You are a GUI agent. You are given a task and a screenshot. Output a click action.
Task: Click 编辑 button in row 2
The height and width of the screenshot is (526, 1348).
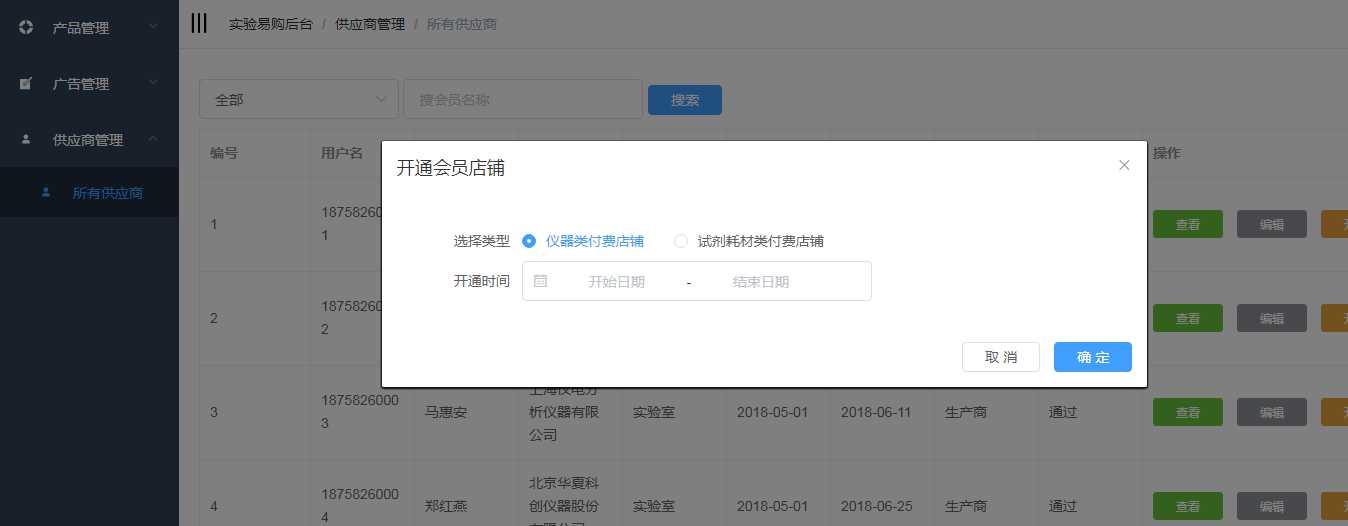[1272, 318]
